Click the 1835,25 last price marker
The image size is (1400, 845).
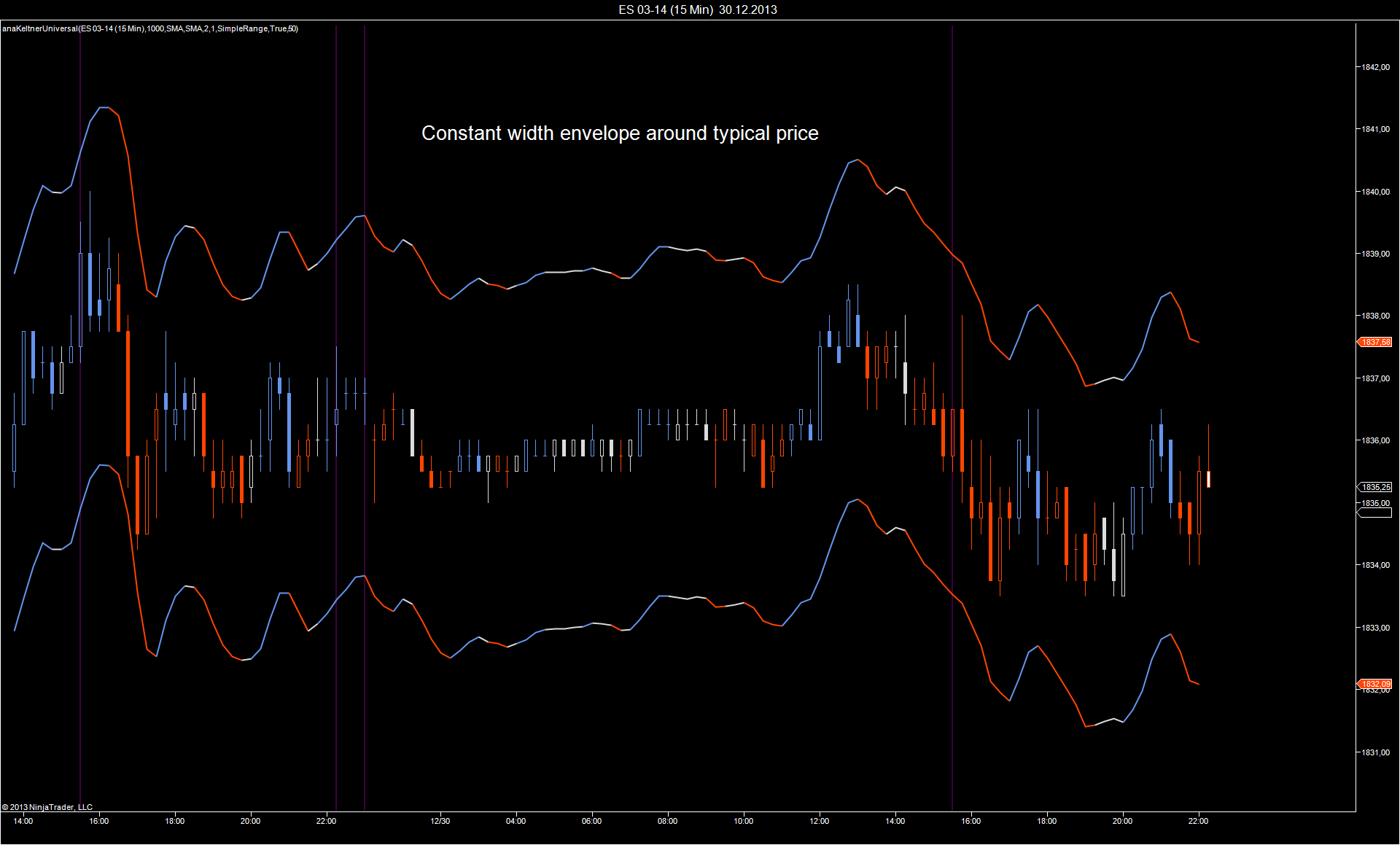coord(1375,487)
